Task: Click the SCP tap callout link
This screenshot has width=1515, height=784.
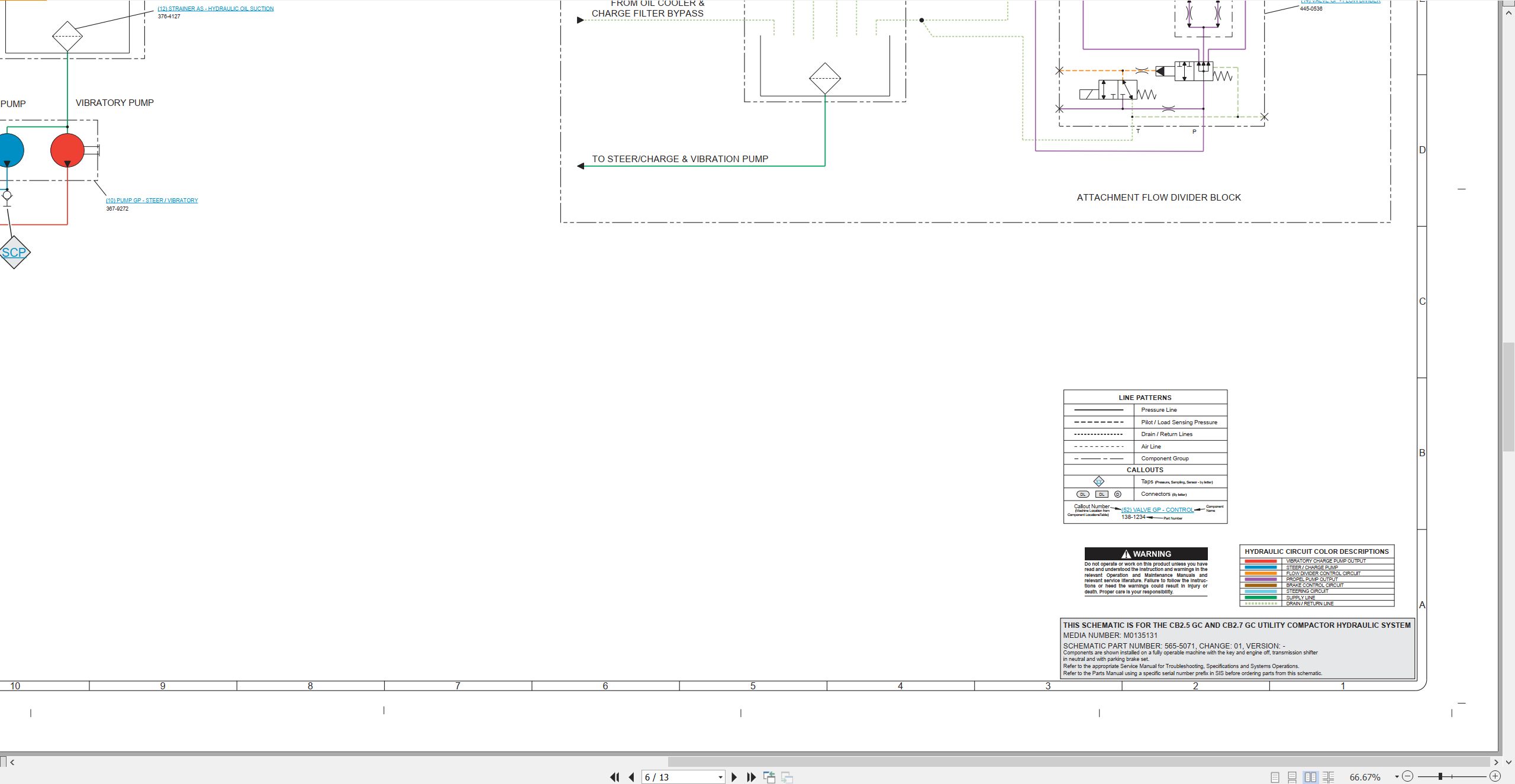Action: 14,253
